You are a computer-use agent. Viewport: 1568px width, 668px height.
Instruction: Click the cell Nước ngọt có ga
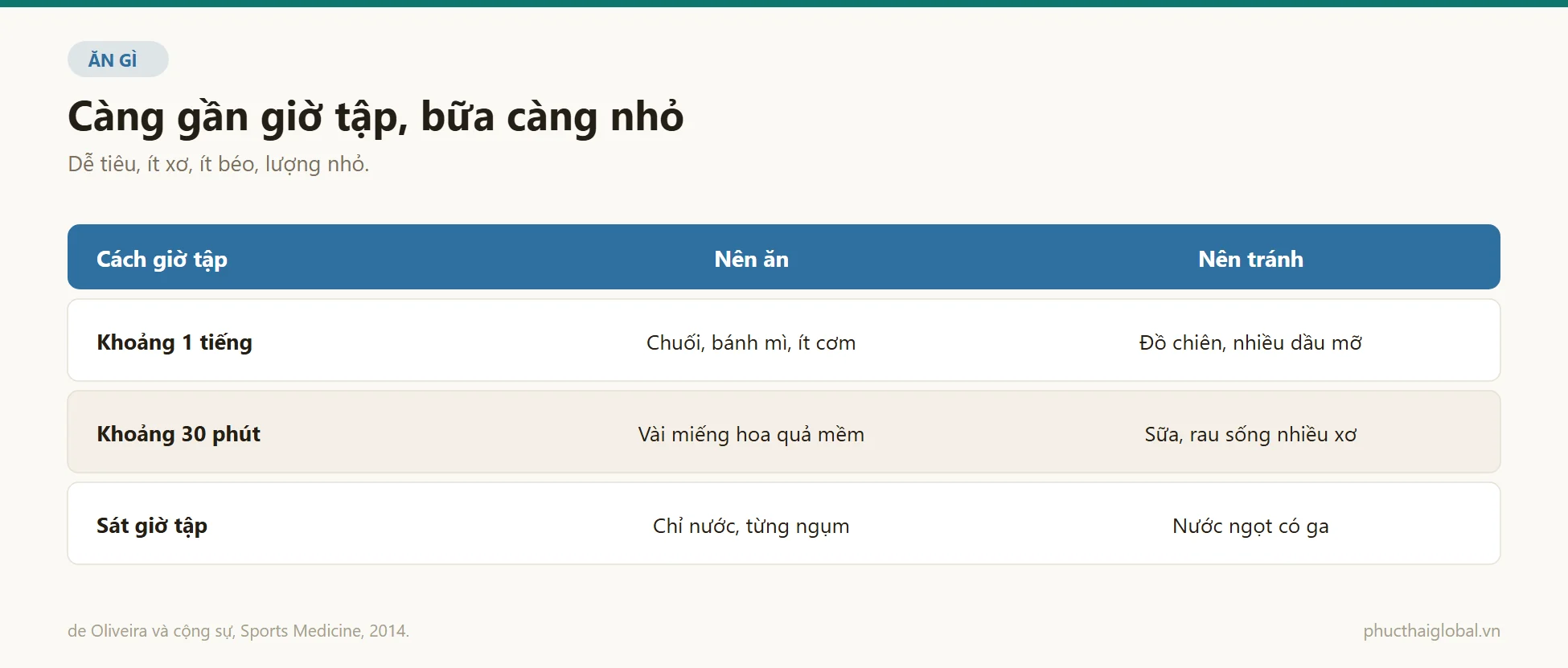[x=1250, y=526]
